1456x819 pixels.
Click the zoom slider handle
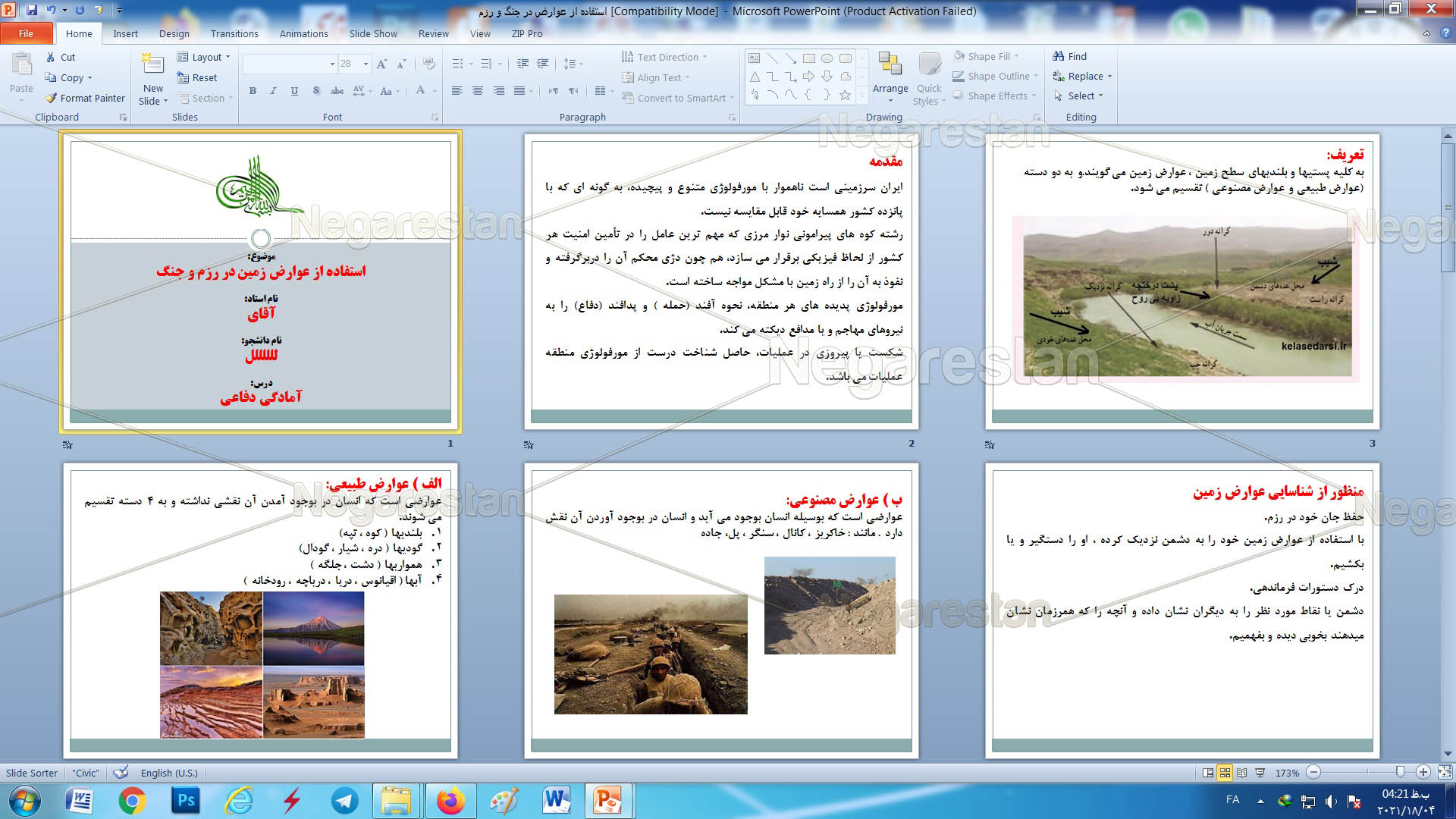pos(1400,772)
